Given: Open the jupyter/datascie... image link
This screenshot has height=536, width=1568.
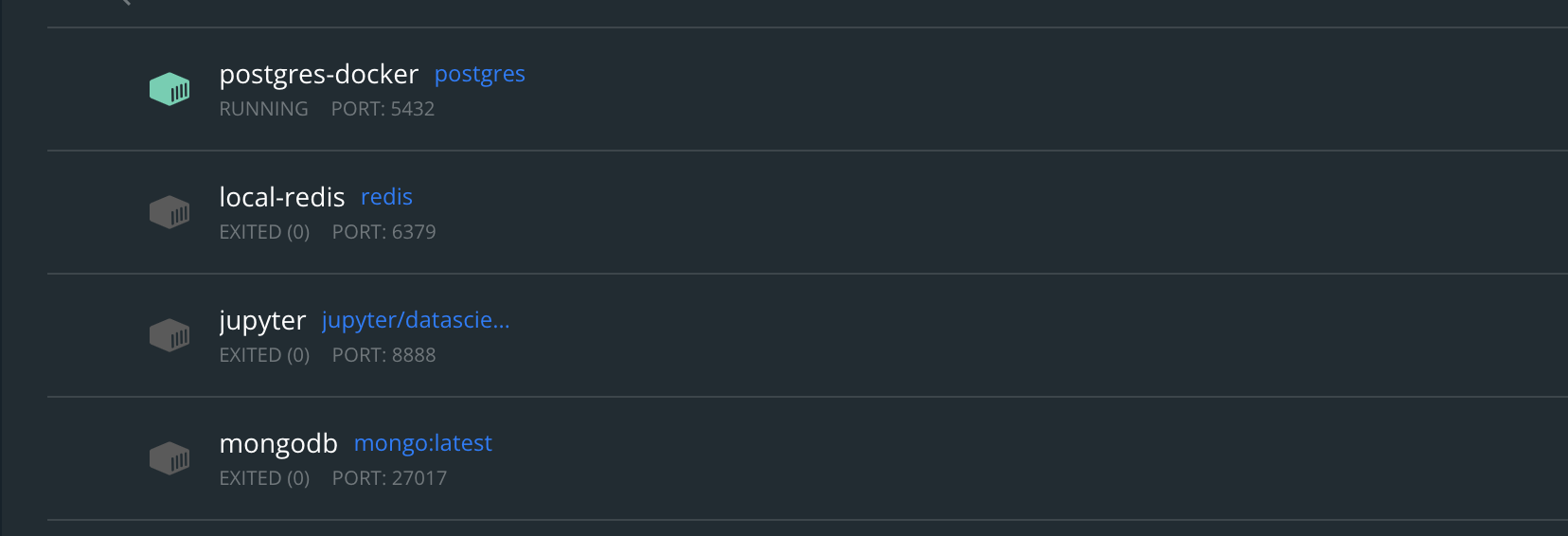Looking at the screenshot, I should click(x=416, y=320).
